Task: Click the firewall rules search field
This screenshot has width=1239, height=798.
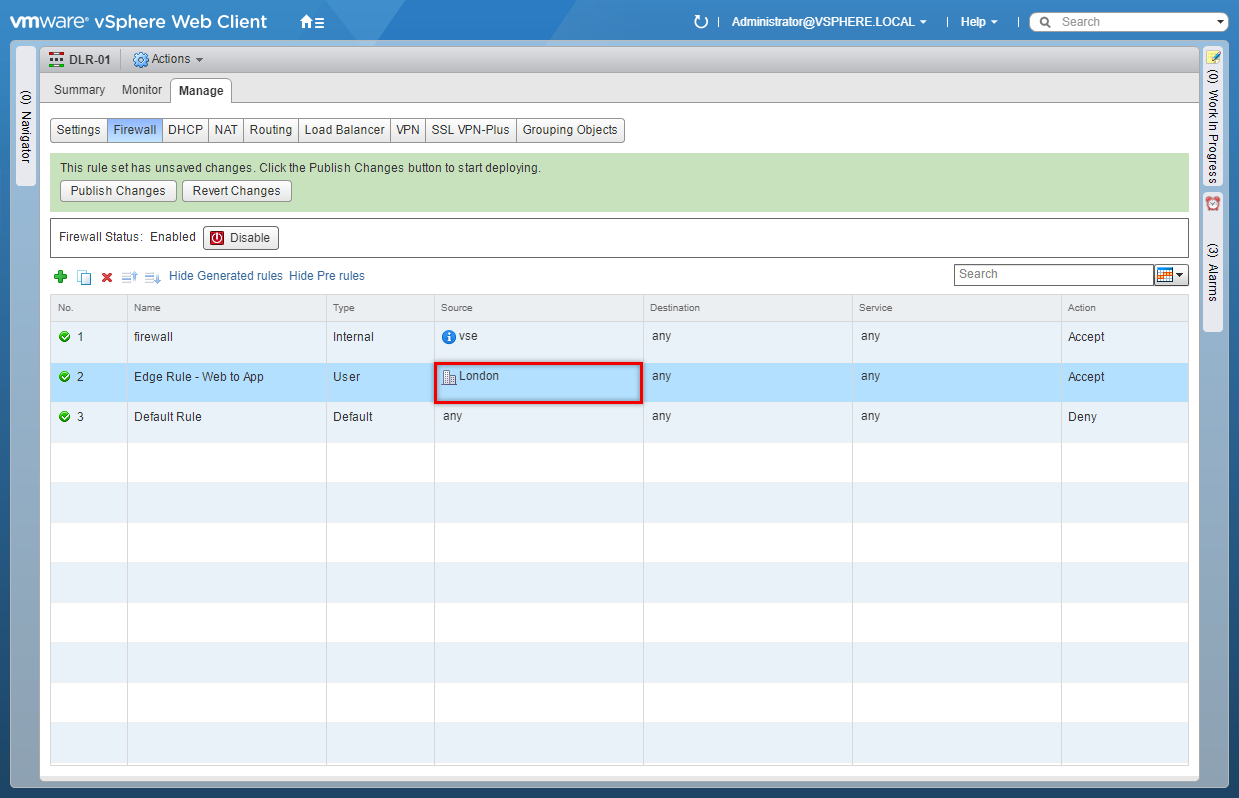Action: pos(1053,275)
